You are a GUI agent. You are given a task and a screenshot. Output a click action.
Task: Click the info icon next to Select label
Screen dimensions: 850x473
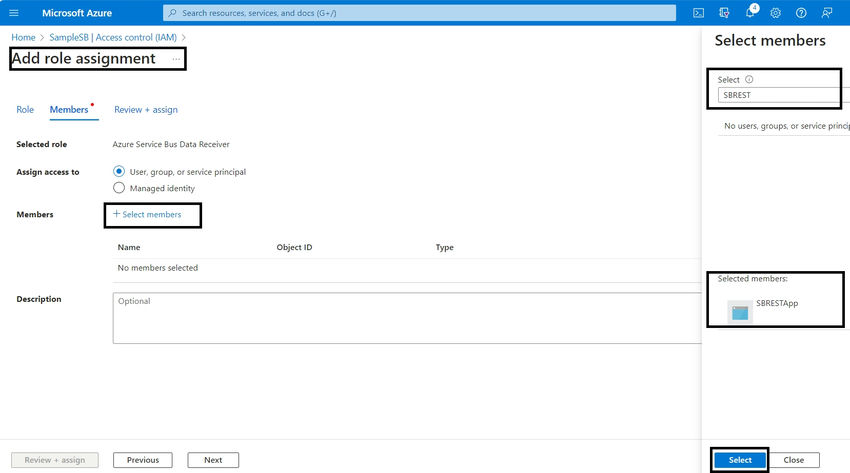click(749, 79)
